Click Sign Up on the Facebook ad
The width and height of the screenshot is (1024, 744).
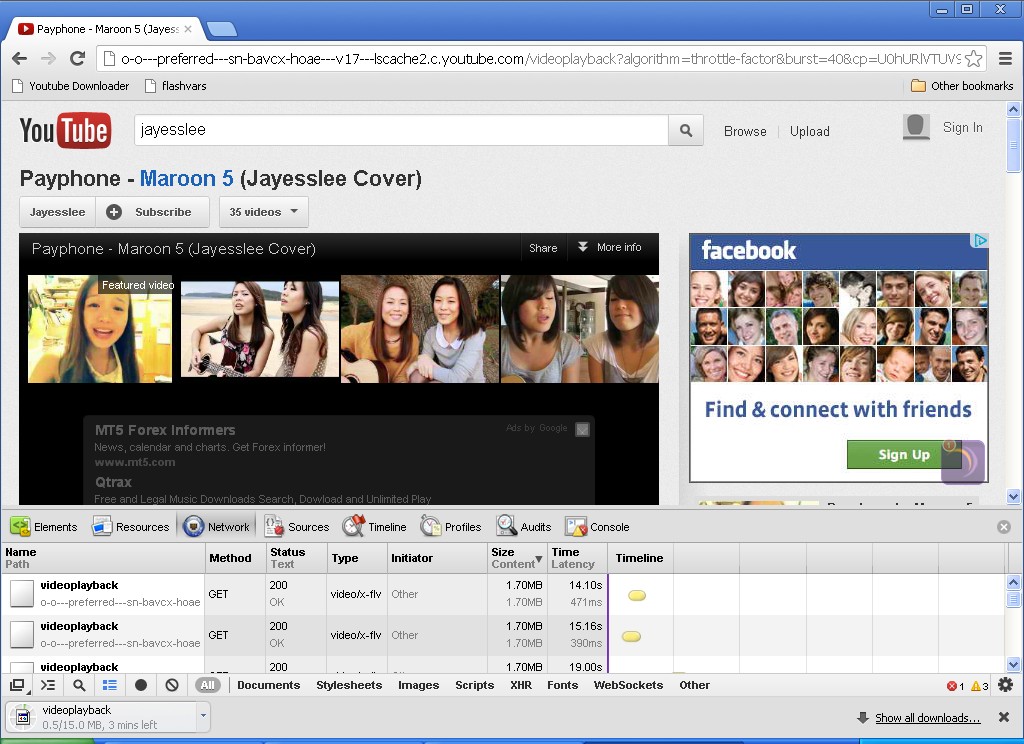coord(904,455)
